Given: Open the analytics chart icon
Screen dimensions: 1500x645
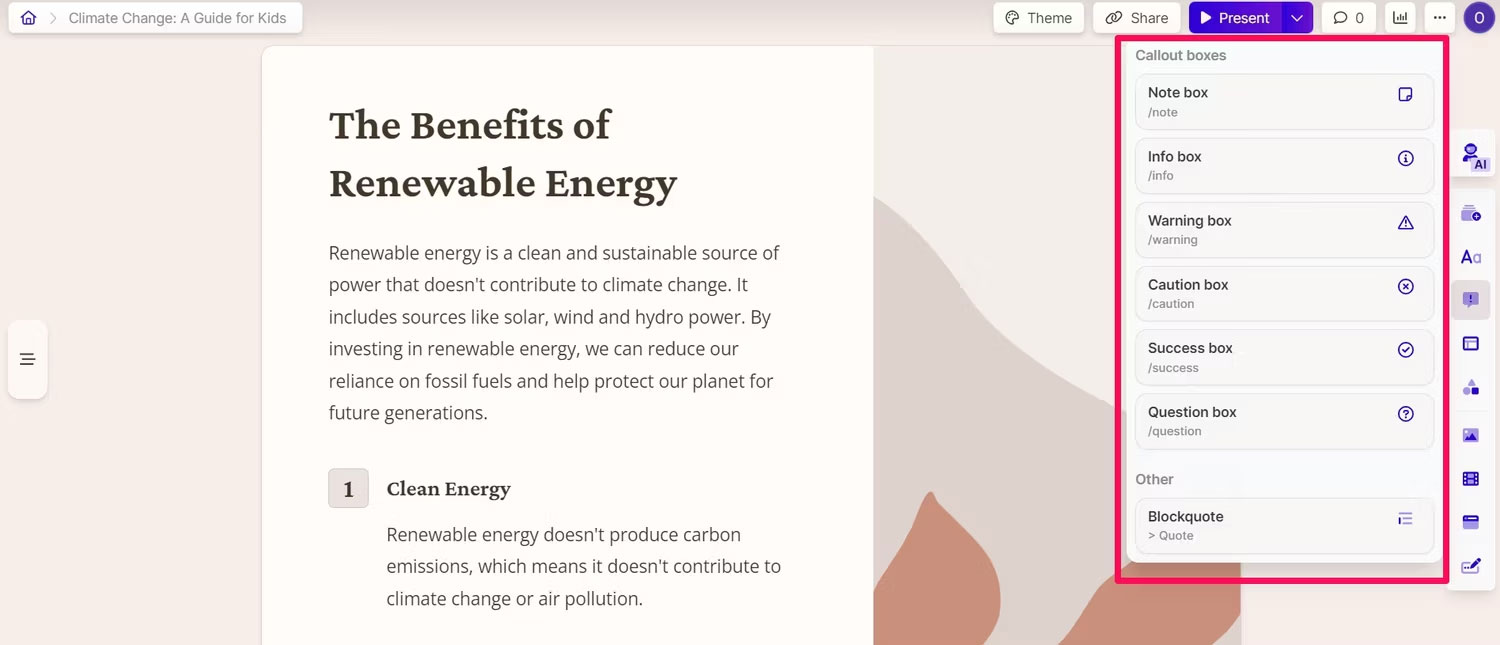Looking at the screenshot, I should (1401, 18).
